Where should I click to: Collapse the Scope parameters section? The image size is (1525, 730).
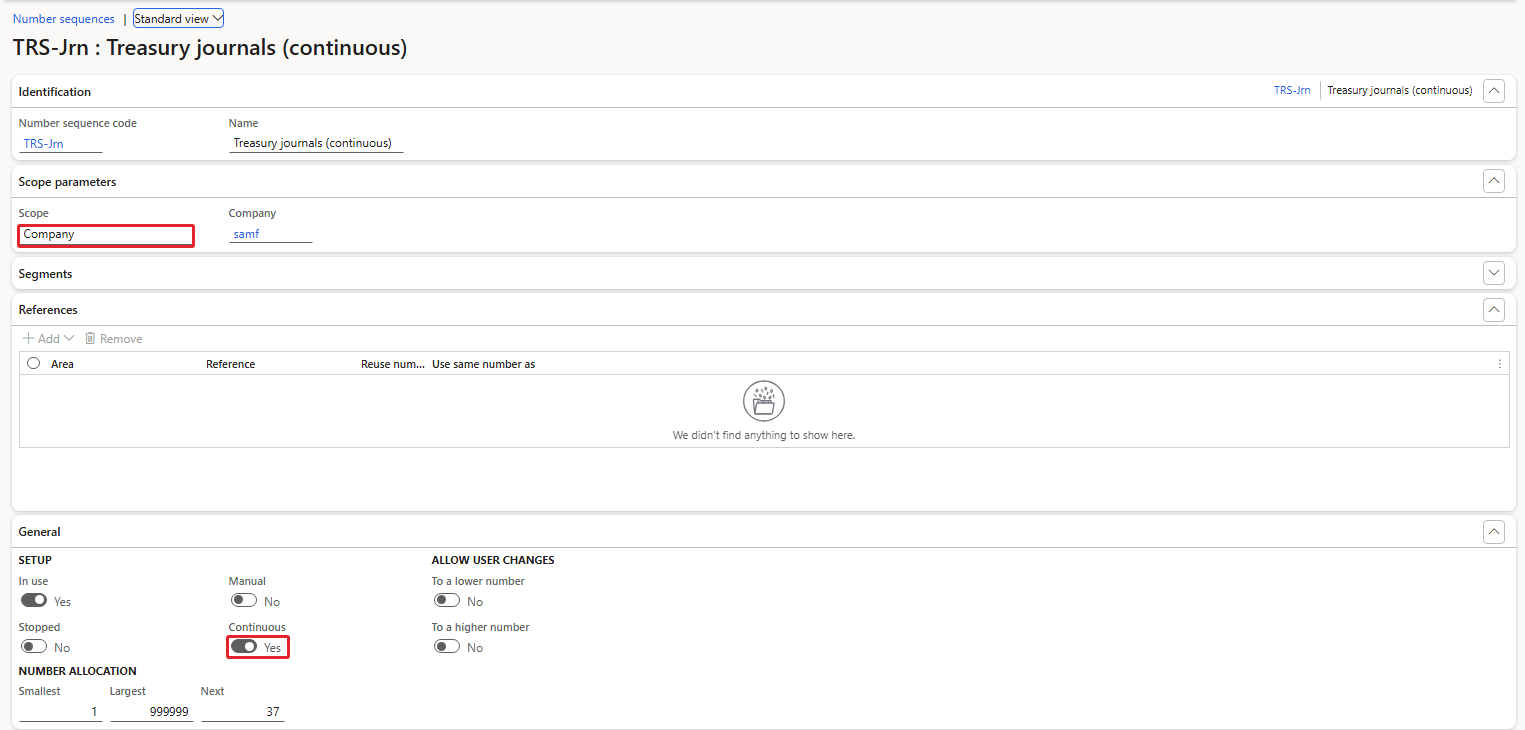1494,181
